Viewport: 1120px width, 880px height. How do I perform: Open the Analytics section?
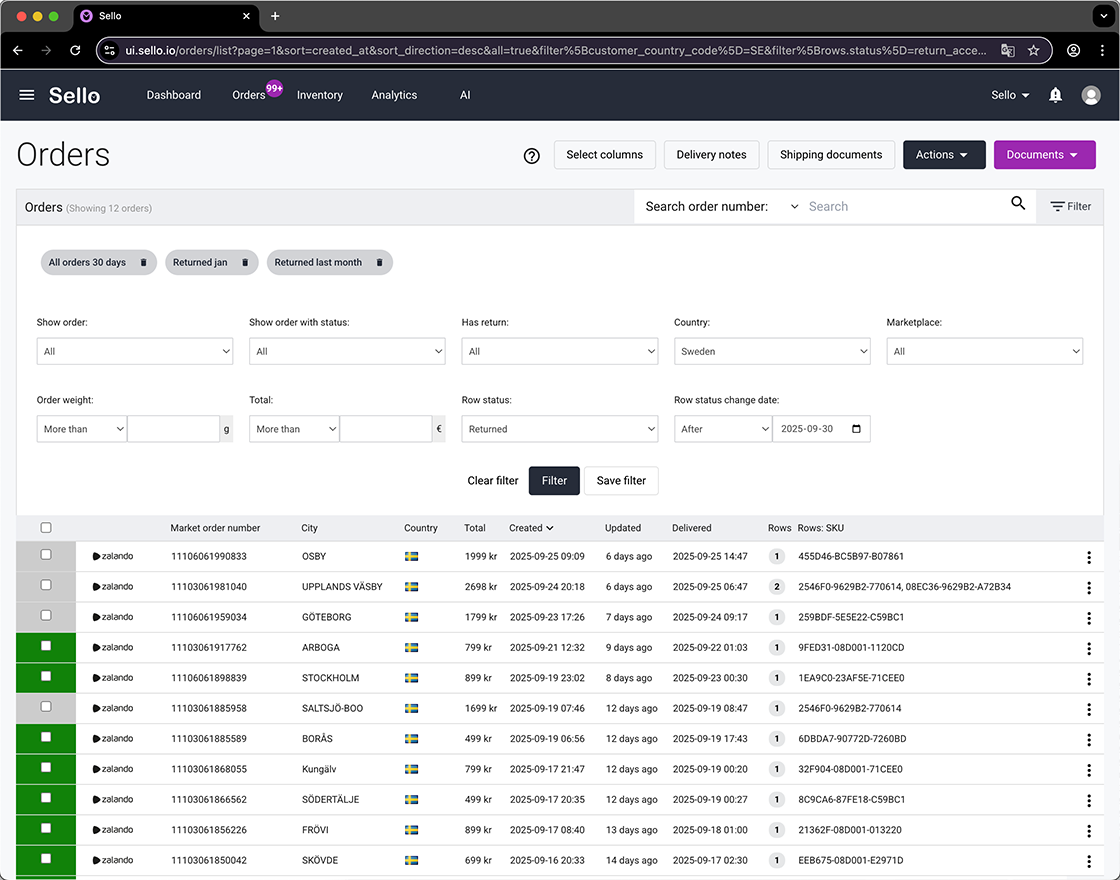tap(394, 95)
